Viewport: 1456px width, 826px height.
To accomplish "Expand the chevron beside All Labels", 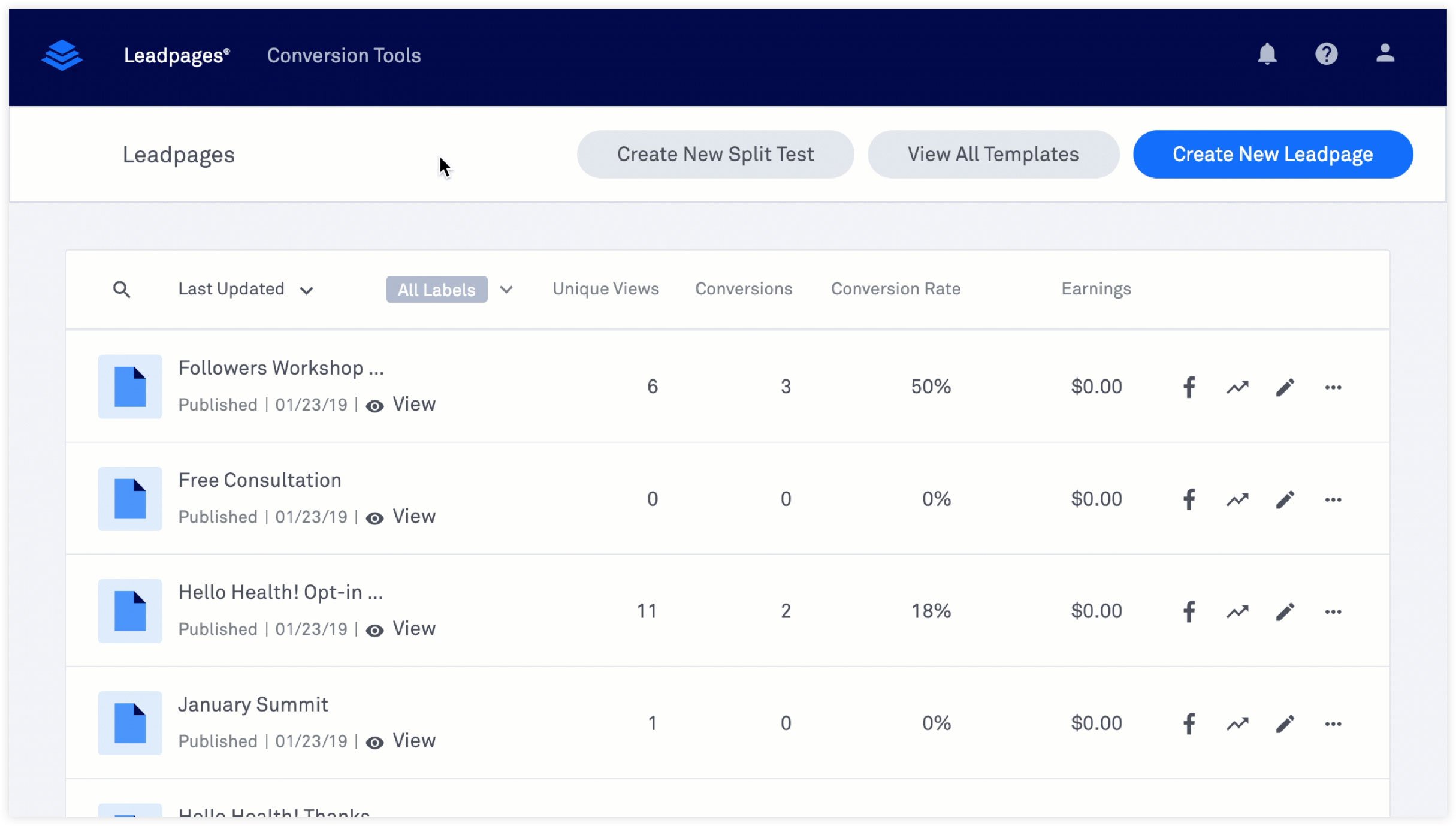I will tap(506, 290).
